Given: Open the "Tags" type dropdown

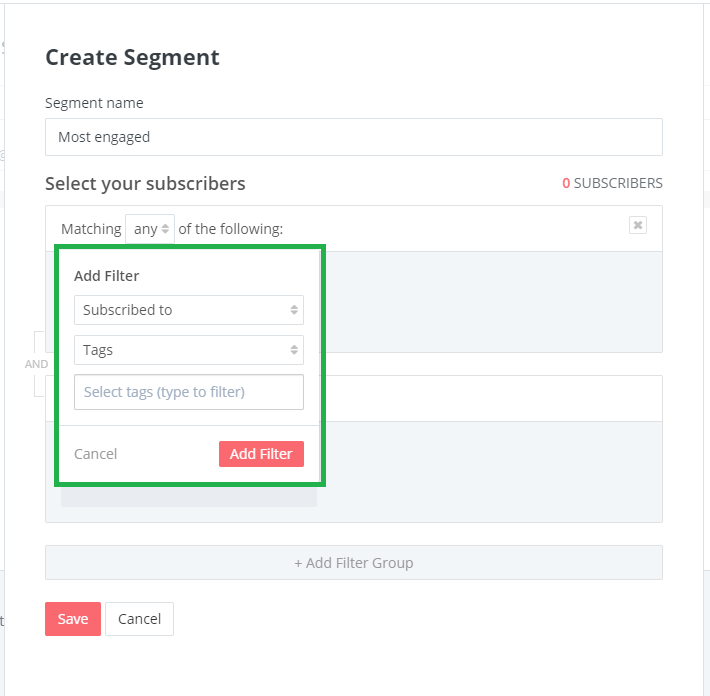Looking at the screenshot, I should click(x=189, y=350).
